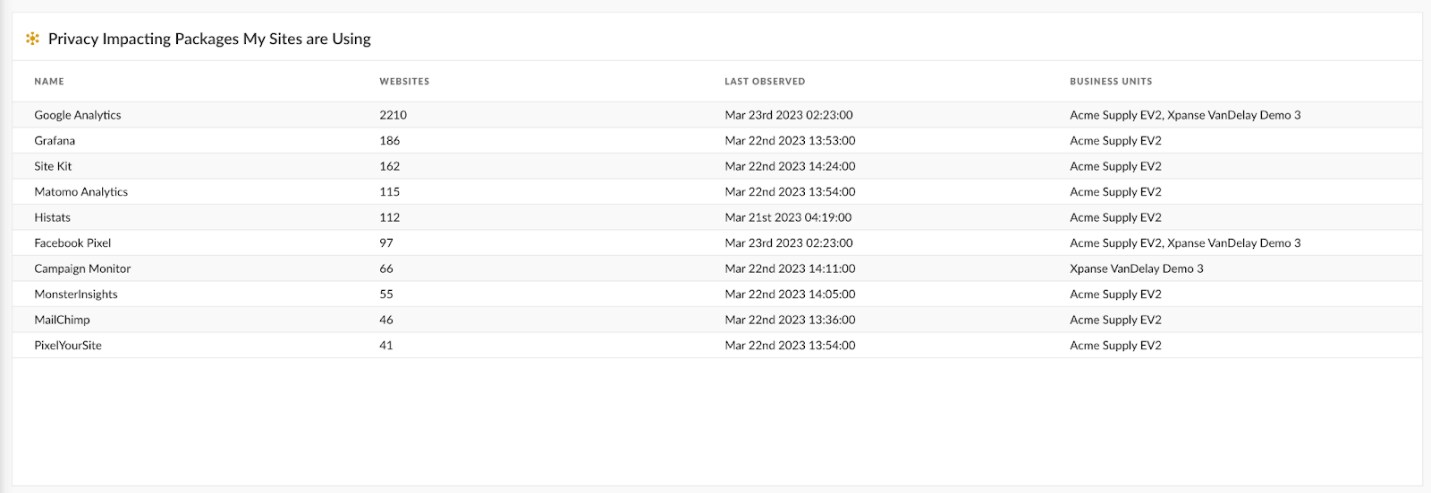Click Mar 22nd 2023 14:11:00 timestamp
The image size is (1431, 493).
click(789, 269)
